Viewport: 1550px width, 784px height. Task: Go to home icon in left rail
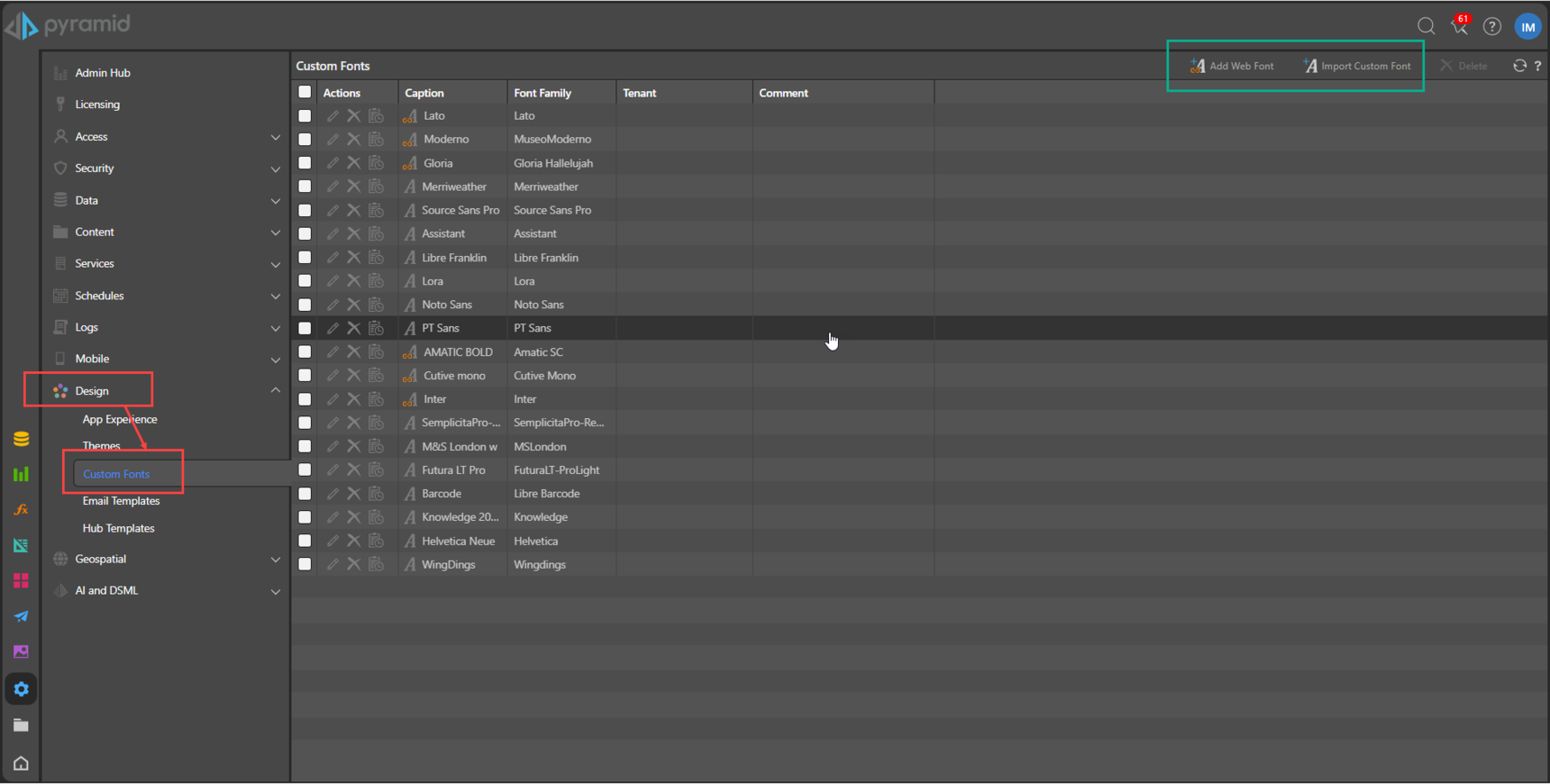[x=22, y=763]
